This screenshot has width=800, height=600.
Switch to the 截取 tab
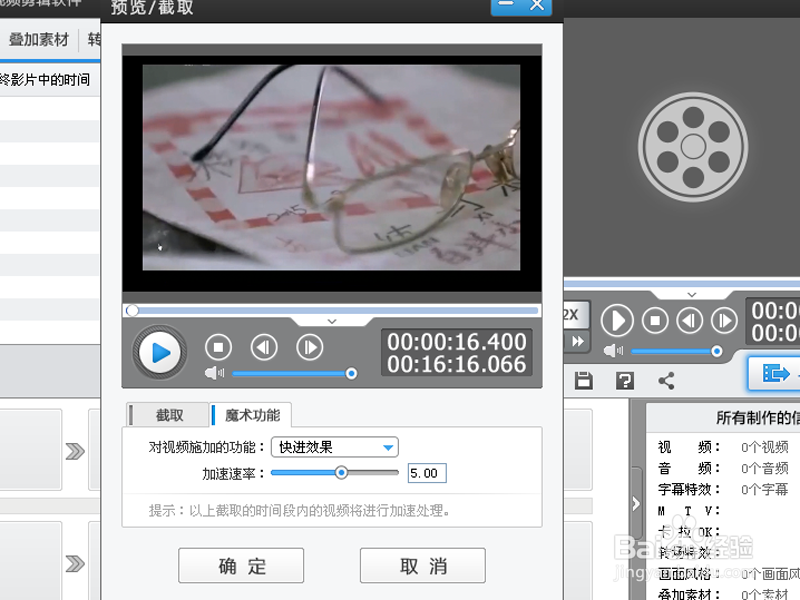[168, 415]
